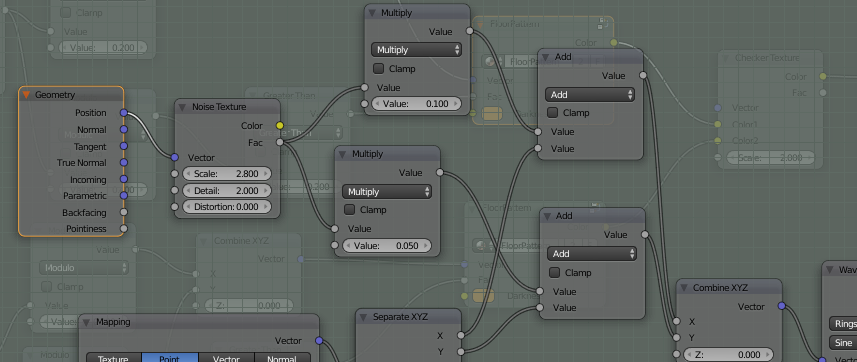This screenshot has width=857, height=362.
Task: Click the Combine XYZ X input socket
Action: [x=677, y=322]
